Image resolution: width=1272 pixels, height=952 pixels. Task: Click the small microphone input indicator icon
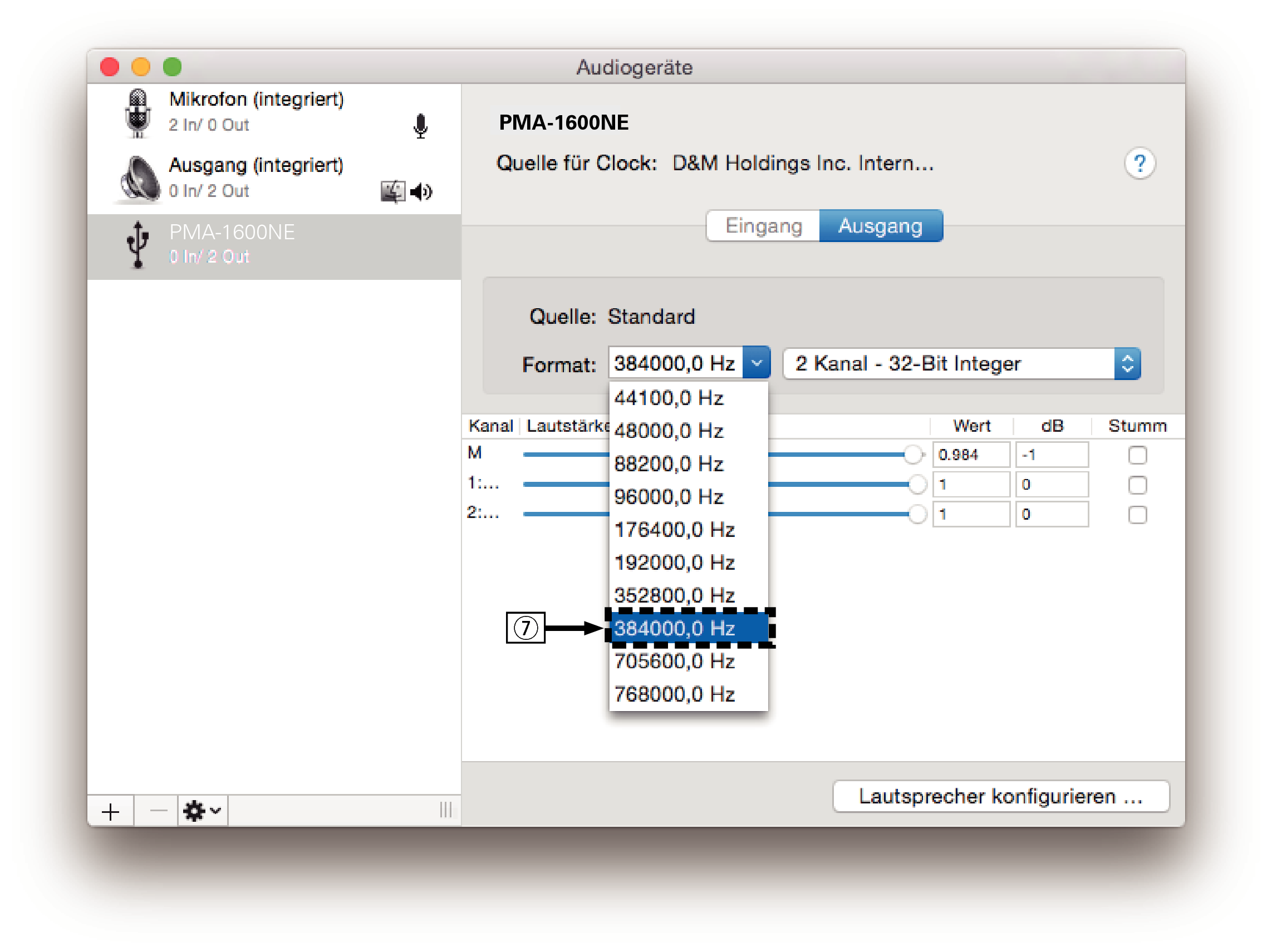420,126
